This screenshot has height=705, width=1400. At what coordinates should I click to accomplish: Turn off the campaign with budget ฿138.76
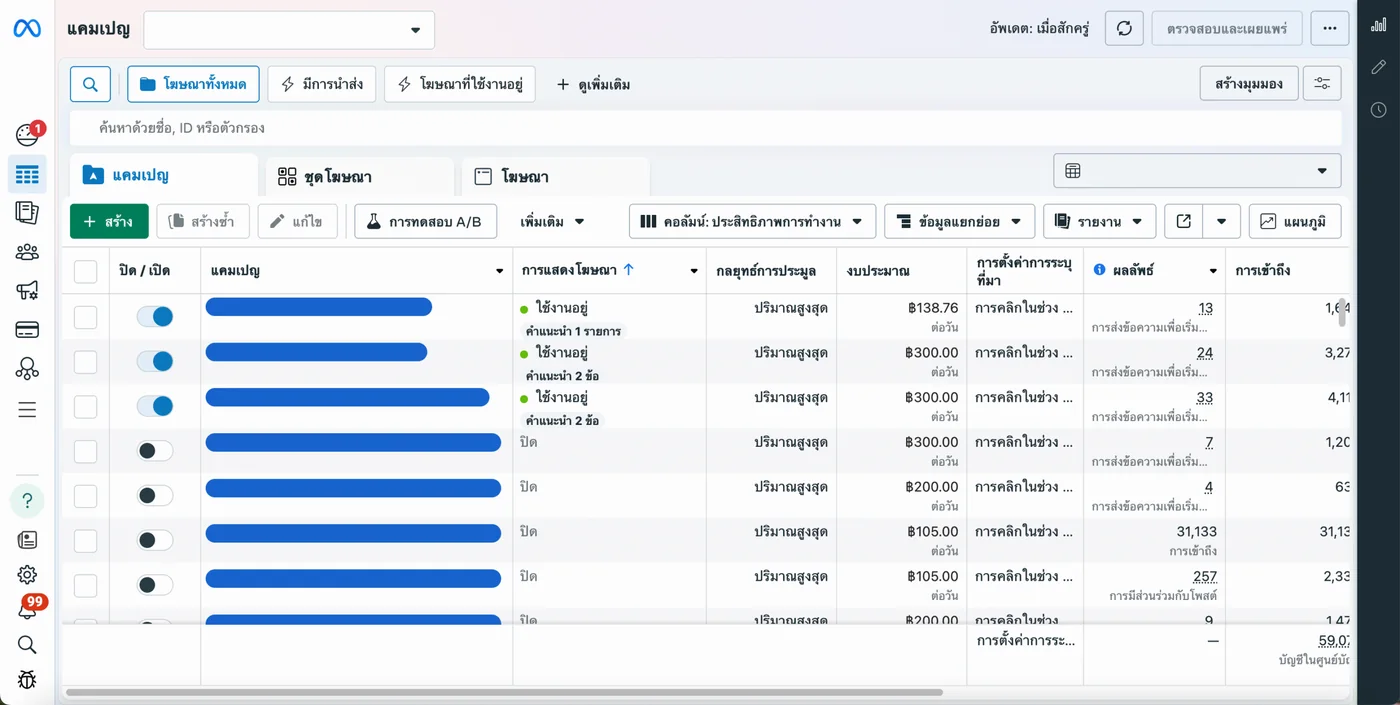pyautogui.click(x=155, y=317)
